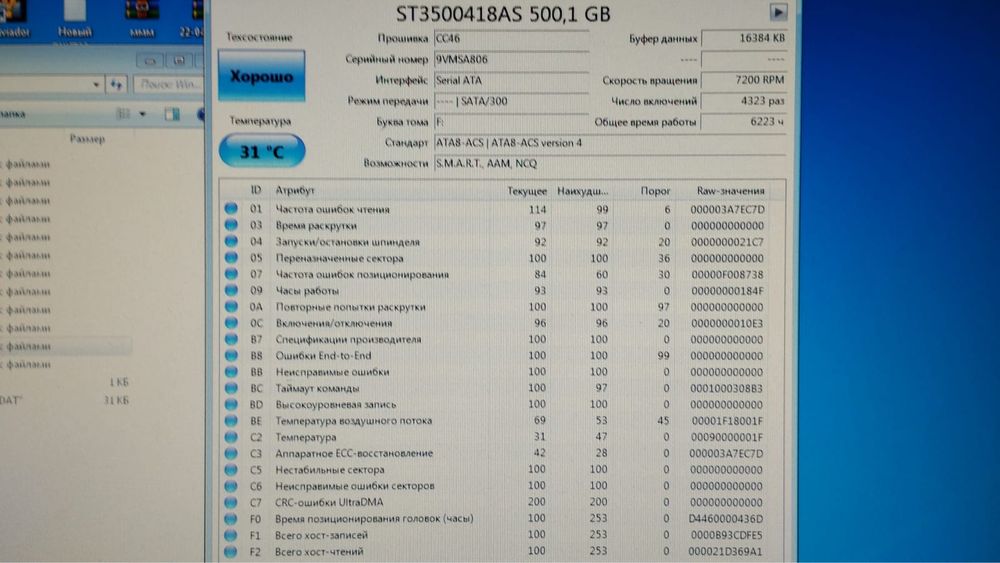Click the transfer mode field SATA/300
The image size is (1000, 563).
point(511,101)
